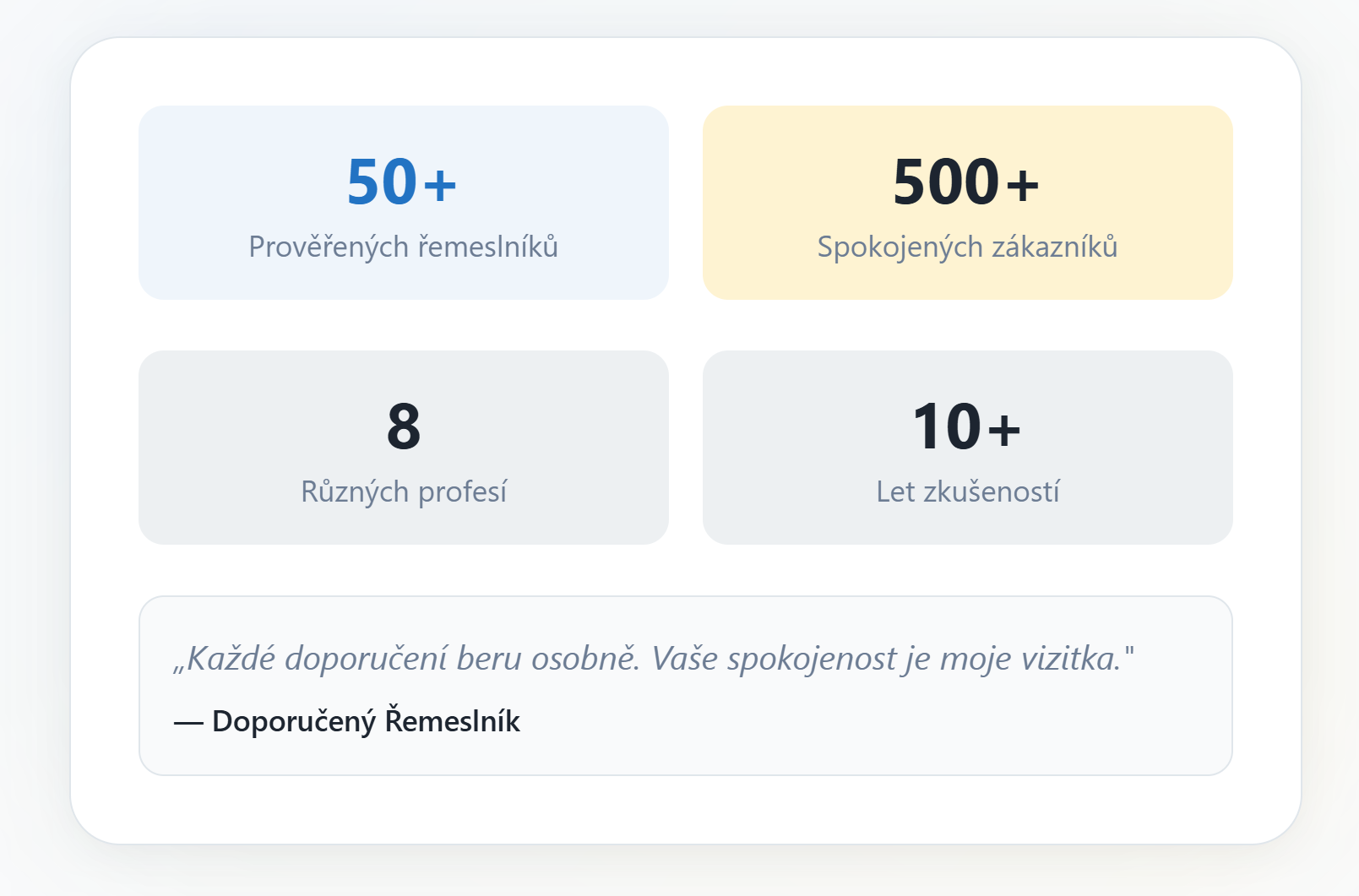Click the large "8" statistic number
The image size is (1359, 896).
(x=404, y=427)
